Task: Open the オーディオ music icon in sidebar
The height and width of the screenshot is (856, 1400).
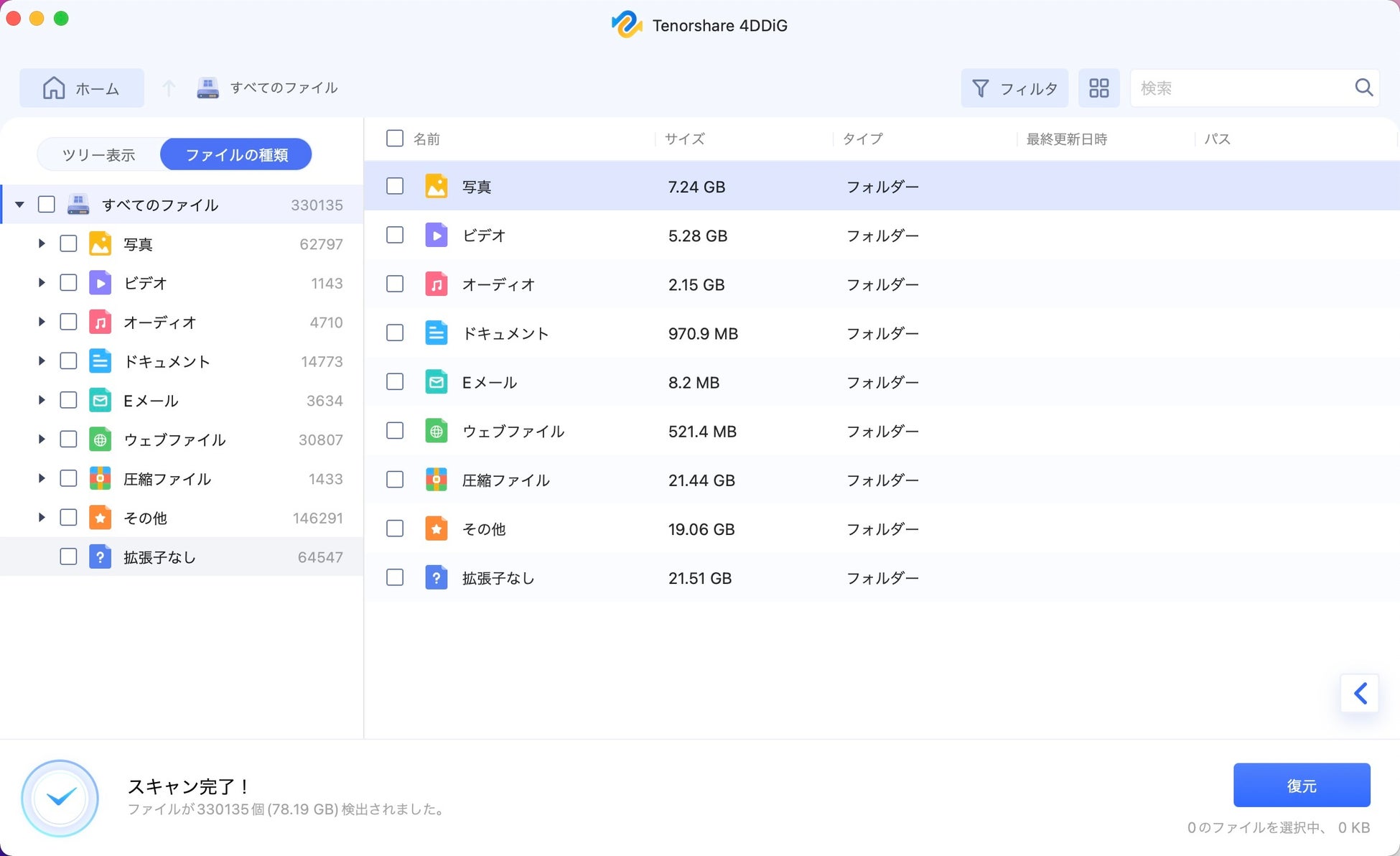Action: coord(101,322)
